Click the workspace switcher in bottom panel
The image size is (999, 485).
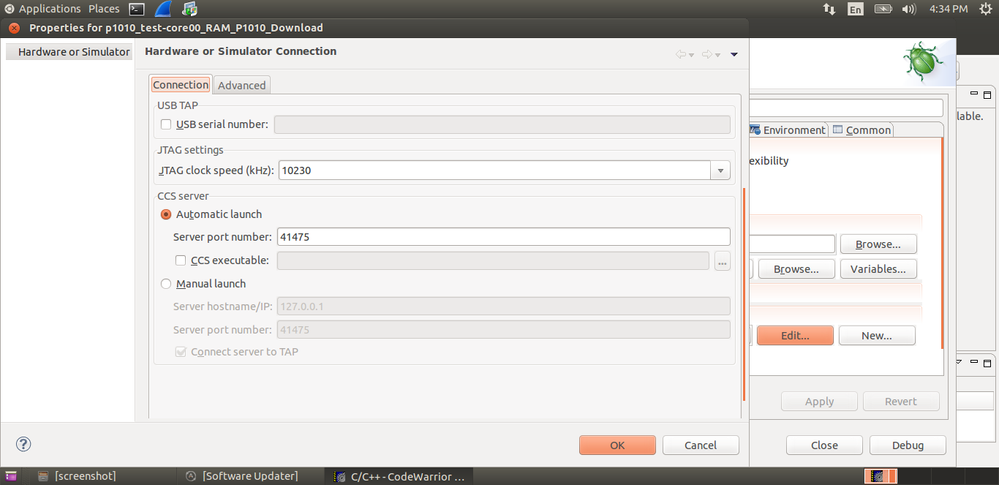(880, 476)
